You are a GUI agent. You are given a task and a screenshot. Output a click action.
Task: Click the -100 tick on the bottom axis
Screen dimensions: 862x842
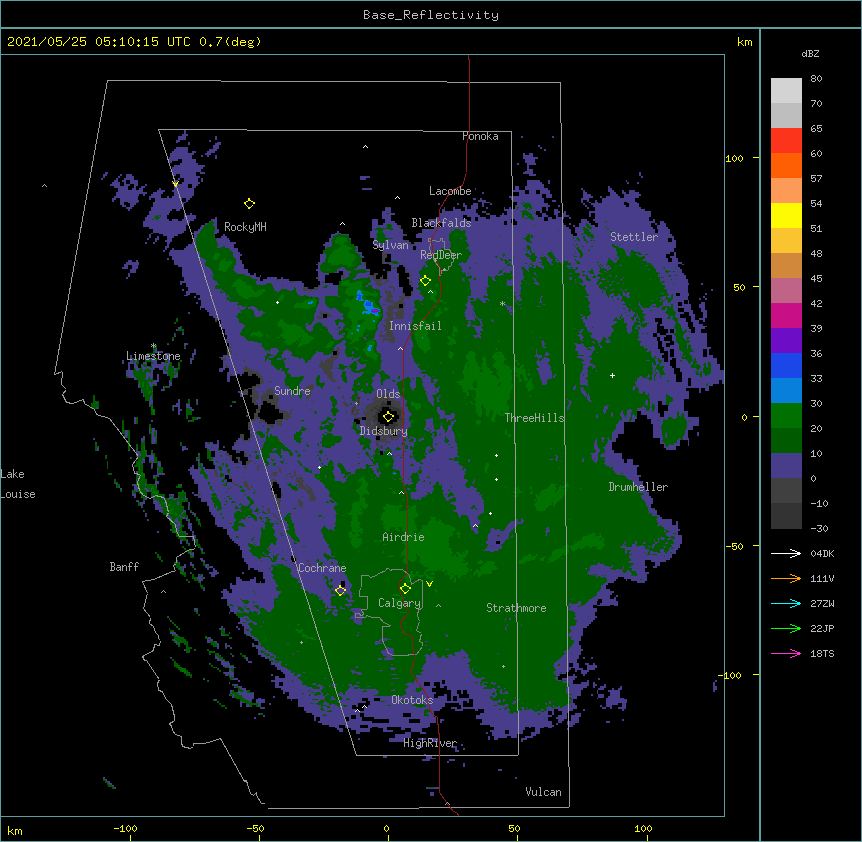[x=125, y=828]
